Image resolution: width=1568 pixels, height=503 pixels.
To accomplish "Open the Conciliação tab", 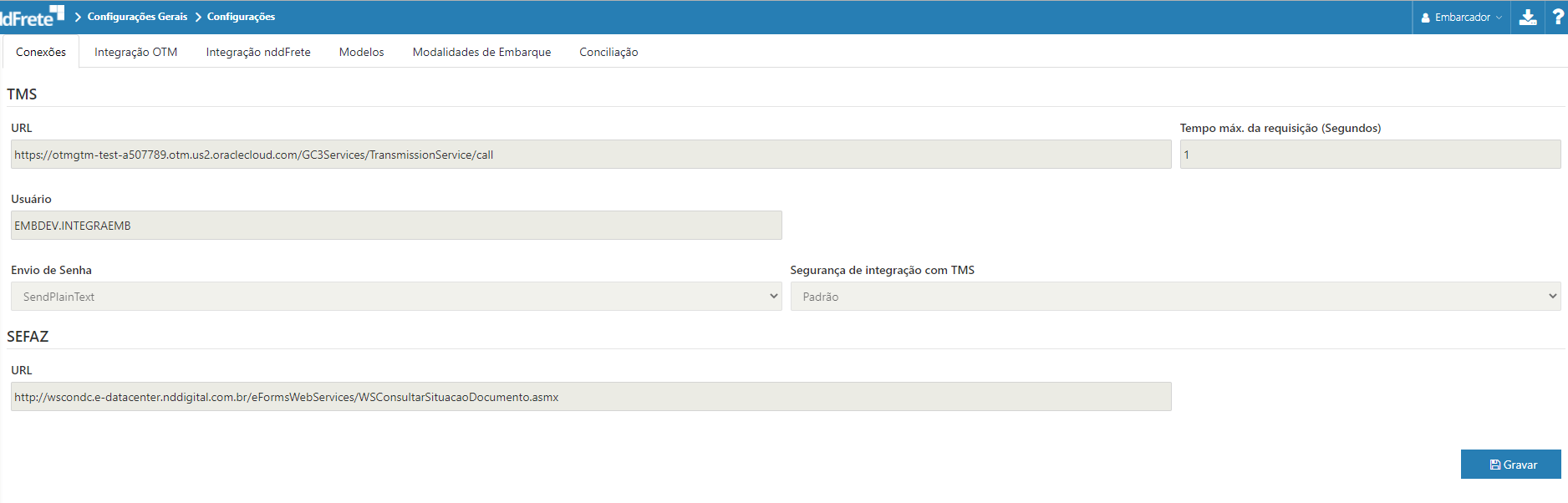I will [608, 52].
